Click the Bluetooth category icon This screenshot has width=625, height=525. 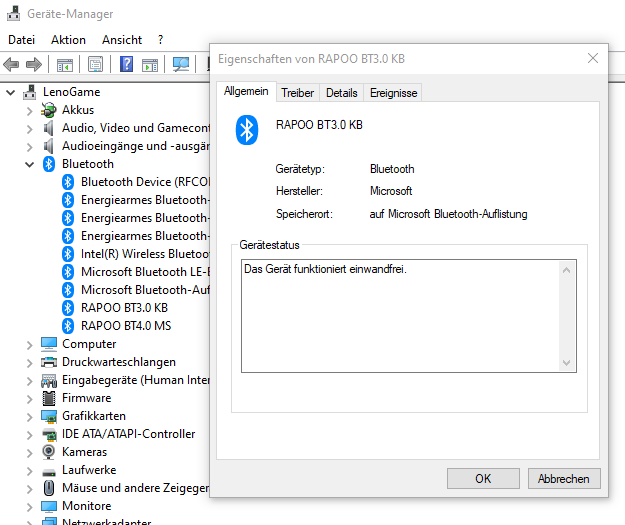(49, 164)
